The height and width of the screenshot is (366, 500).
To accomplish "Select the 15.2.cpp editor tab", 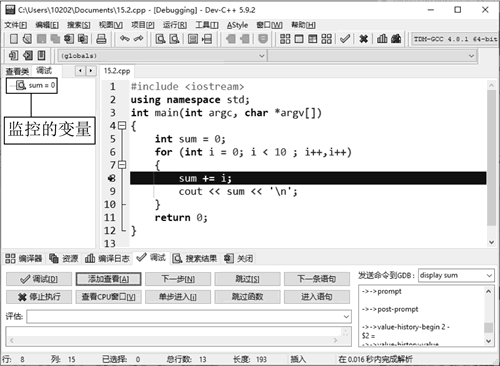I will tap(117, 71).
